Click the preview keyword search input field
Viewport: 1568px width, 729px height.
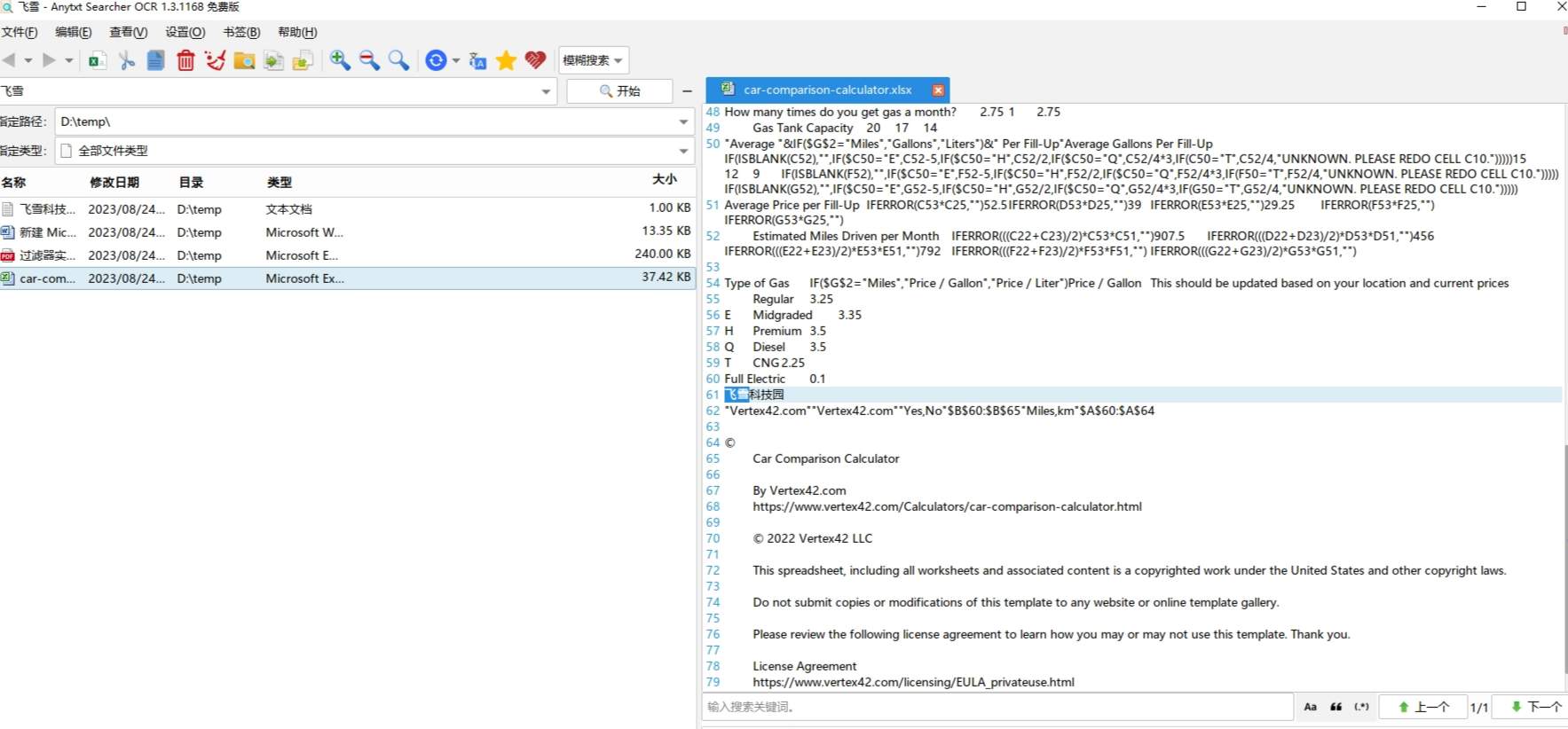(994, 707)
